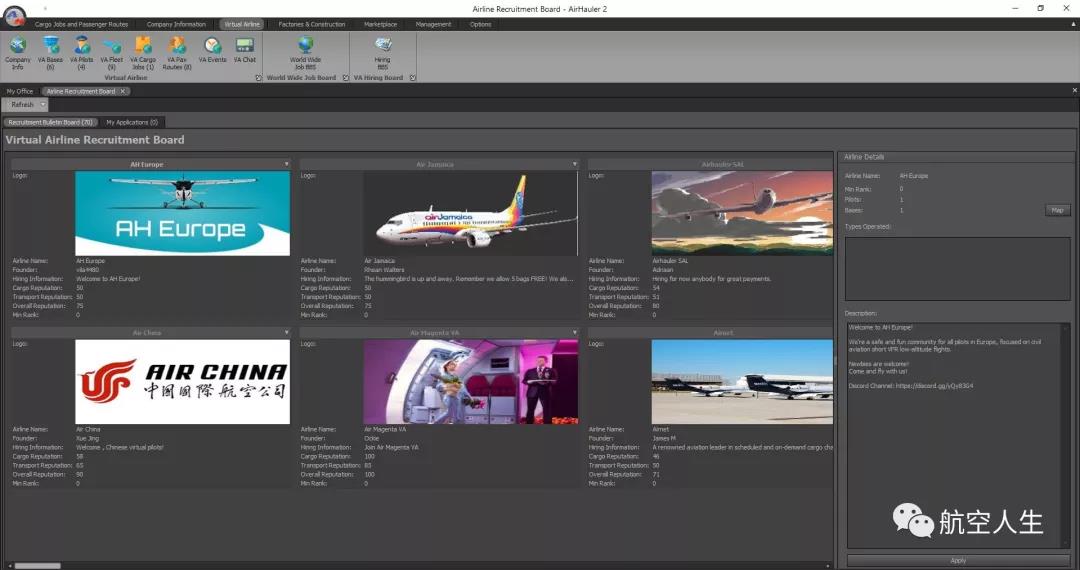Select the AH Europe logo thumbnail
The image size is (1080, 570).
coord(183,213)
